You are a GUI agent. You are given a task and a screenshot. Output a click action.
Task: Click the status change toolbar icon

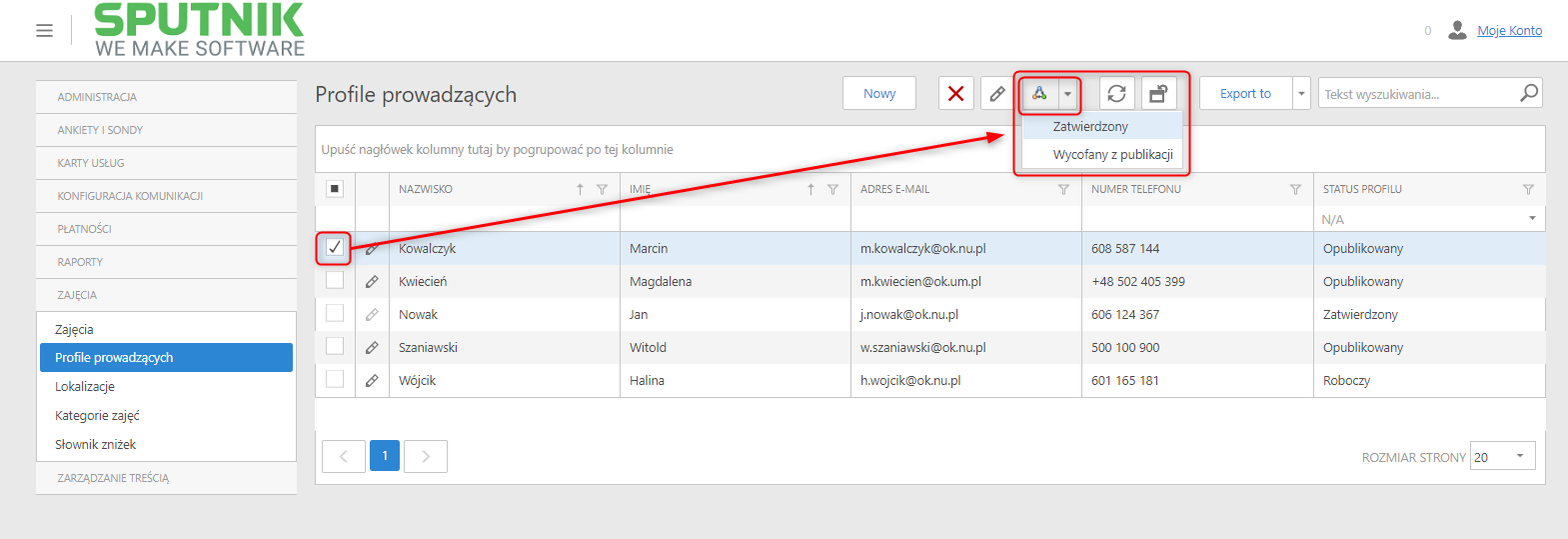click(1039, 94)
